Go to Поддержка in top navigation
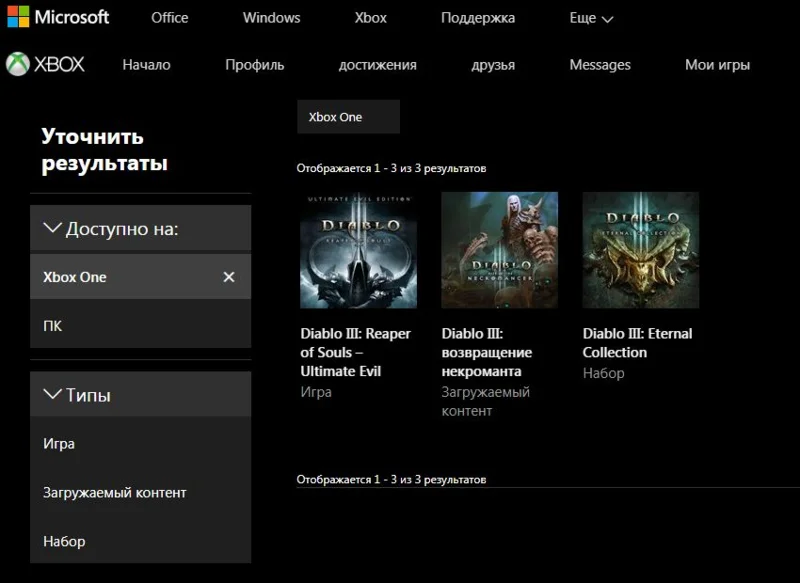 point(478,18)
